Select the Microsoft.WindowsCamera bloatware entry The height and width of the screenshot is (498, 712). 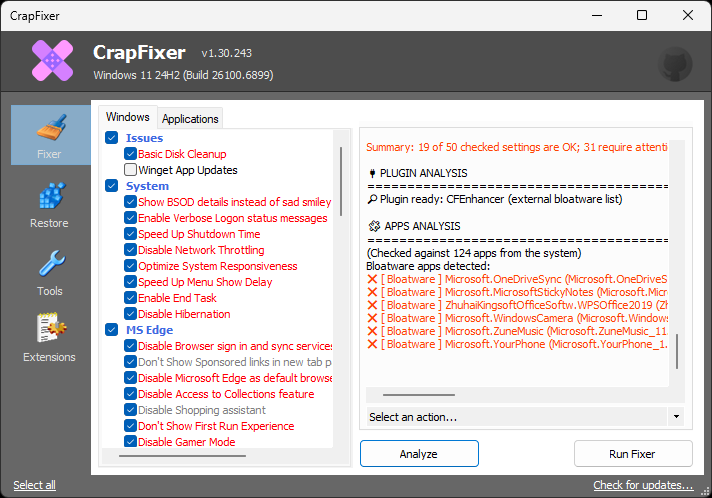pos(517,318)
